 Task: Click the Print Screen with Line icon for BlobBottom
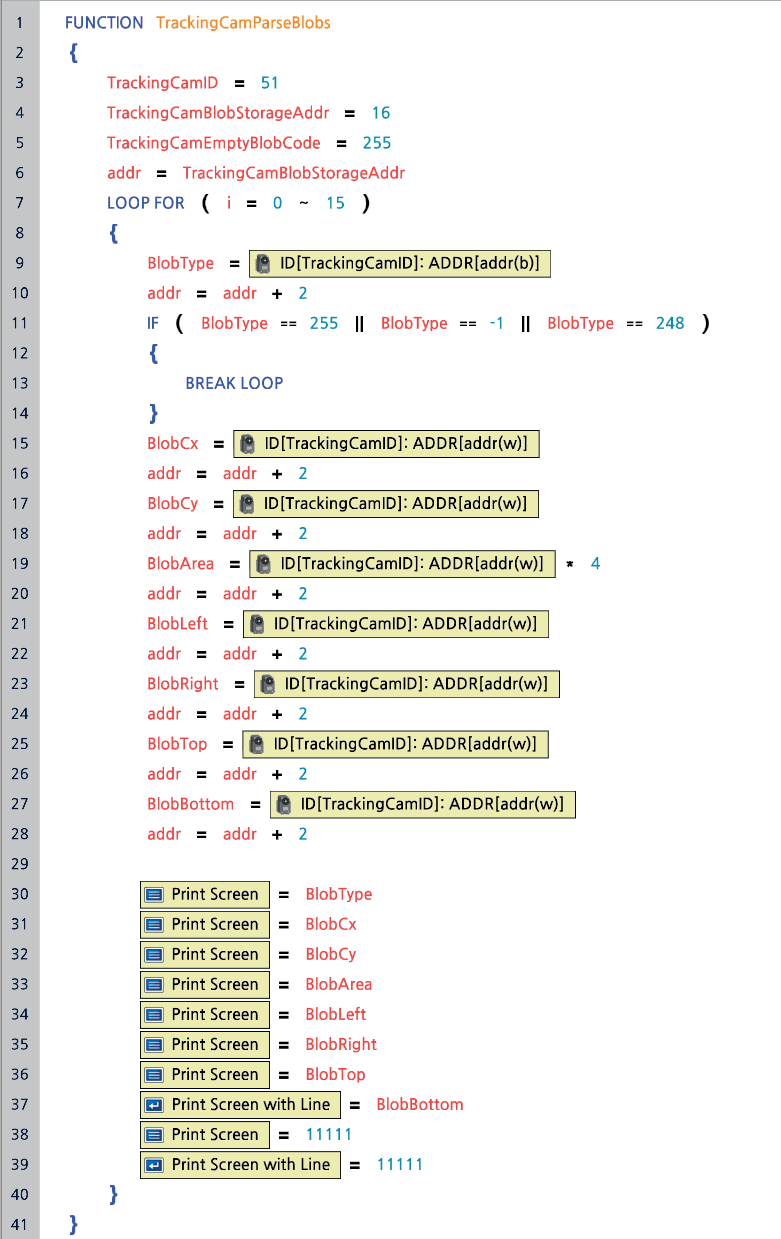point(154,1104)
